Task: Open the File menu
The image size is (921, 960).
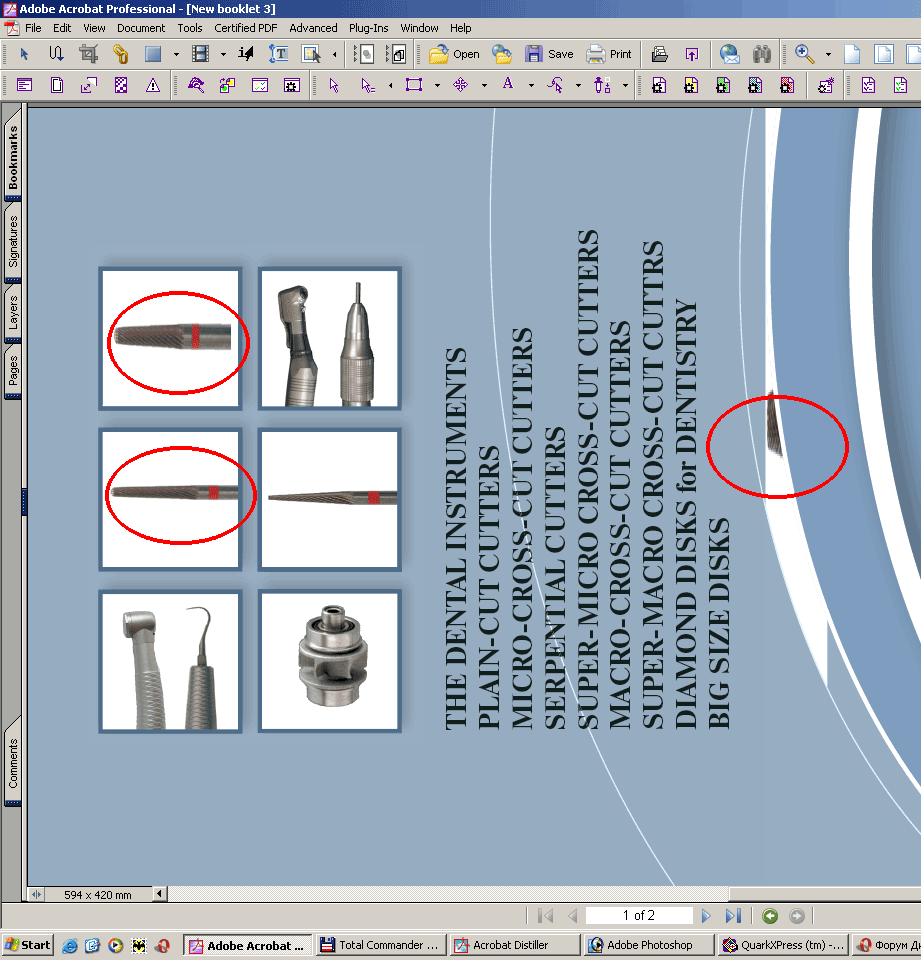Action: [x=33, y=28]
